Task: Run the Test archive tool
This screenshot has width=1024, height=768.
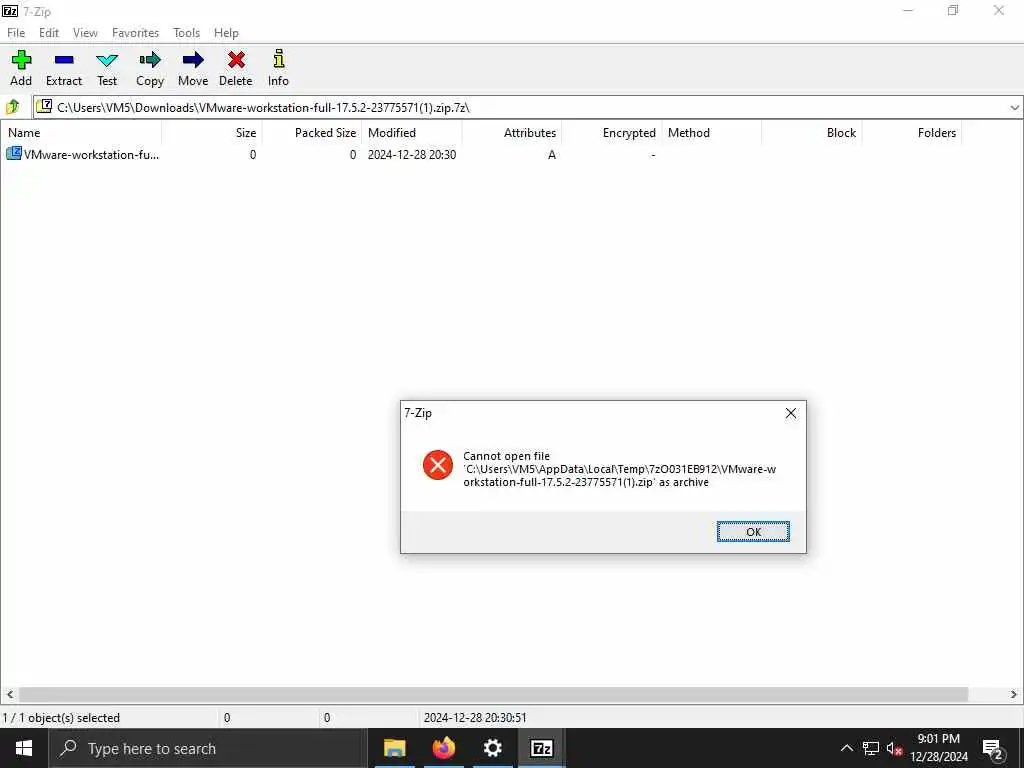Action: (x=107, y=68)
